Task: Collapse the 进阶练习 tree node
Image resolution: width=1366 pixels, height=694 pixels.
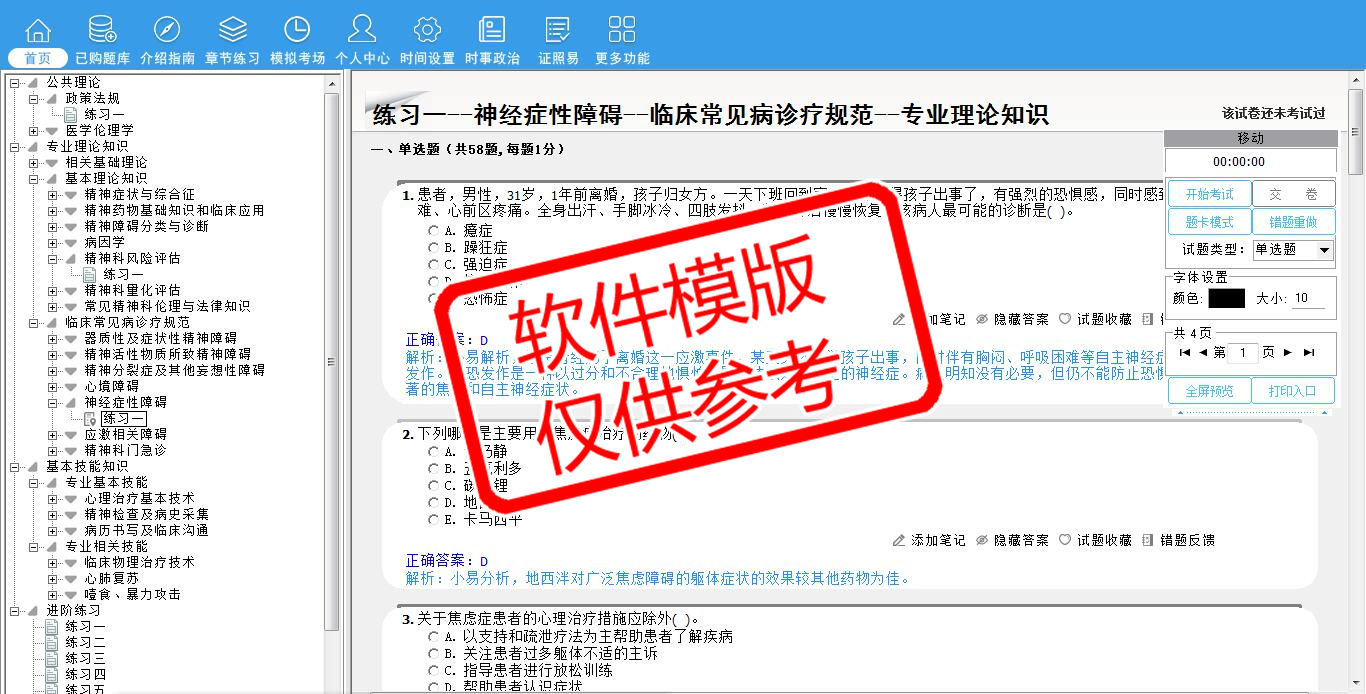Action: 14,610
